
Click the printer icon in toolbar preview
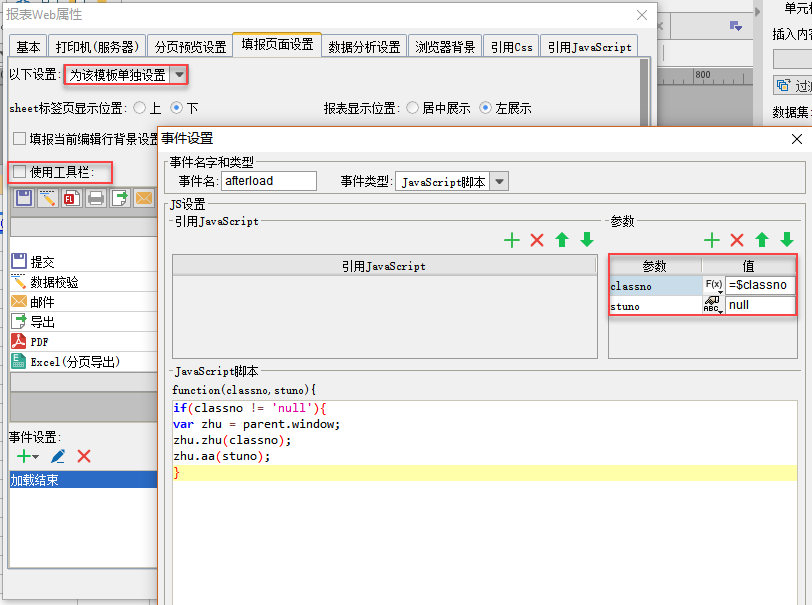(x=96, y=198)
